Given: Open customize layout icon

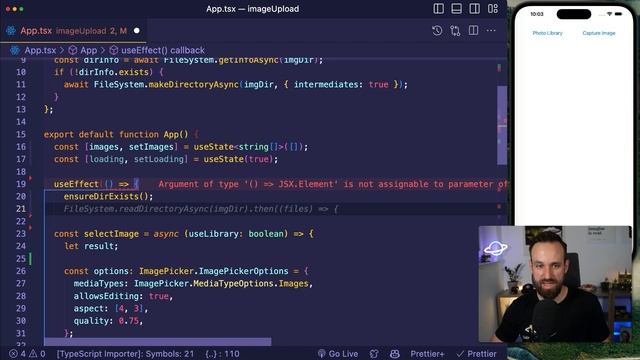Looking at the screenshot, I should pos(493,9).
